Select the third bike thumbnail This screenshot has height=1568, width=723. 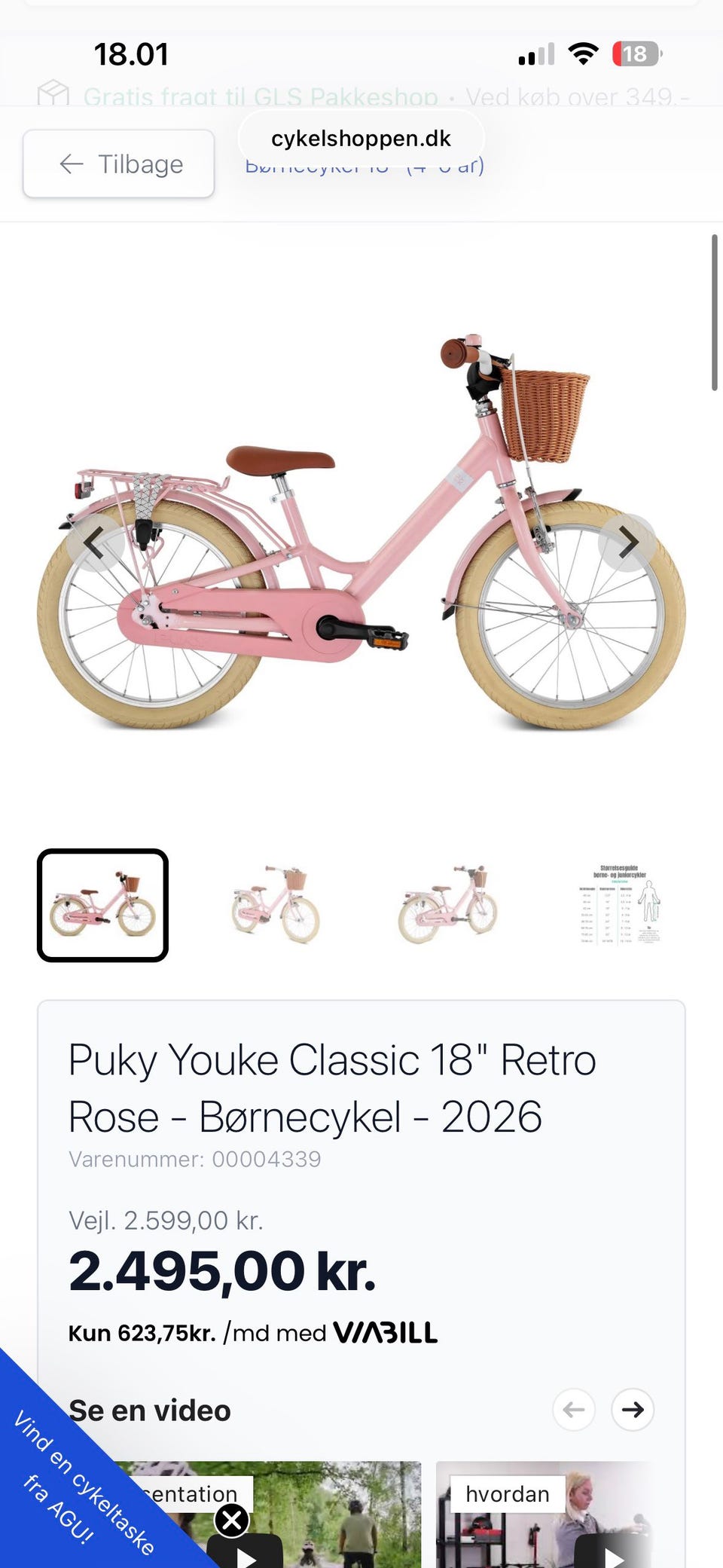pos(447,905)
